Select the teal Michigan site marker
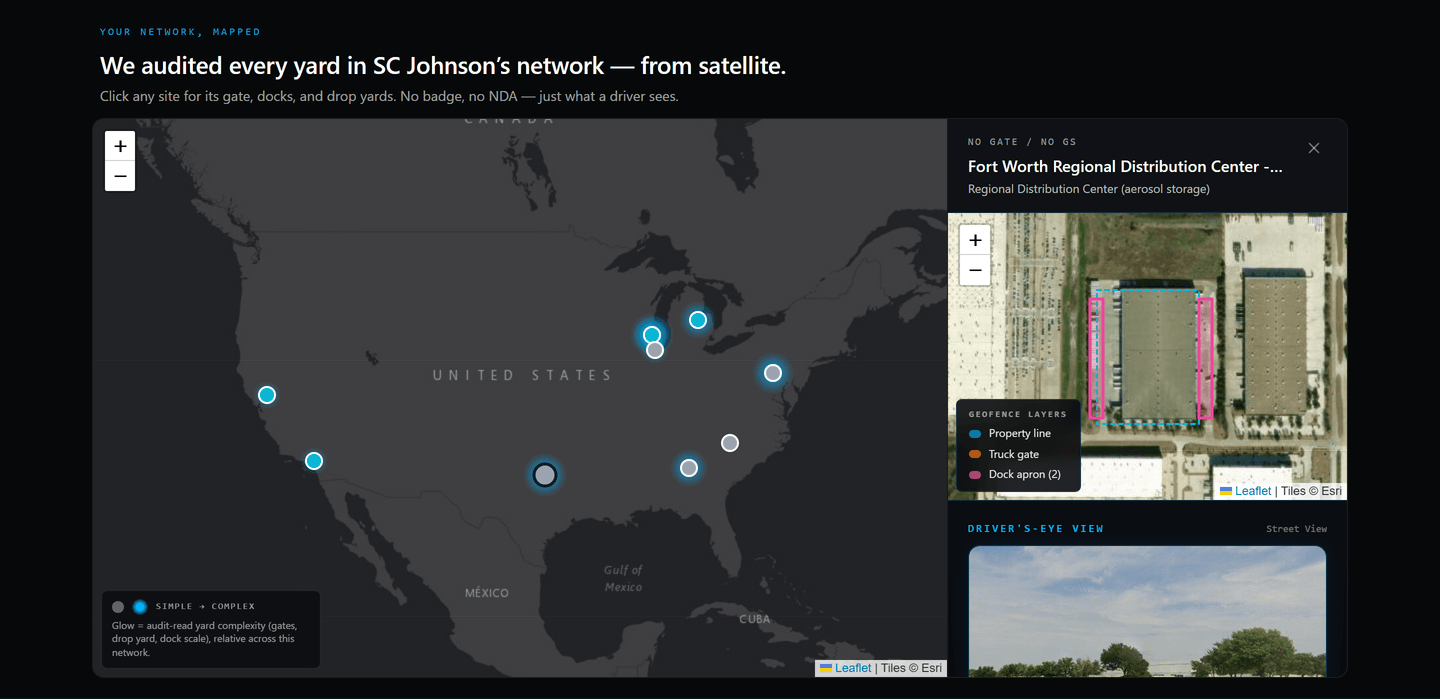The image size is (1440, 699). [698, 320]
